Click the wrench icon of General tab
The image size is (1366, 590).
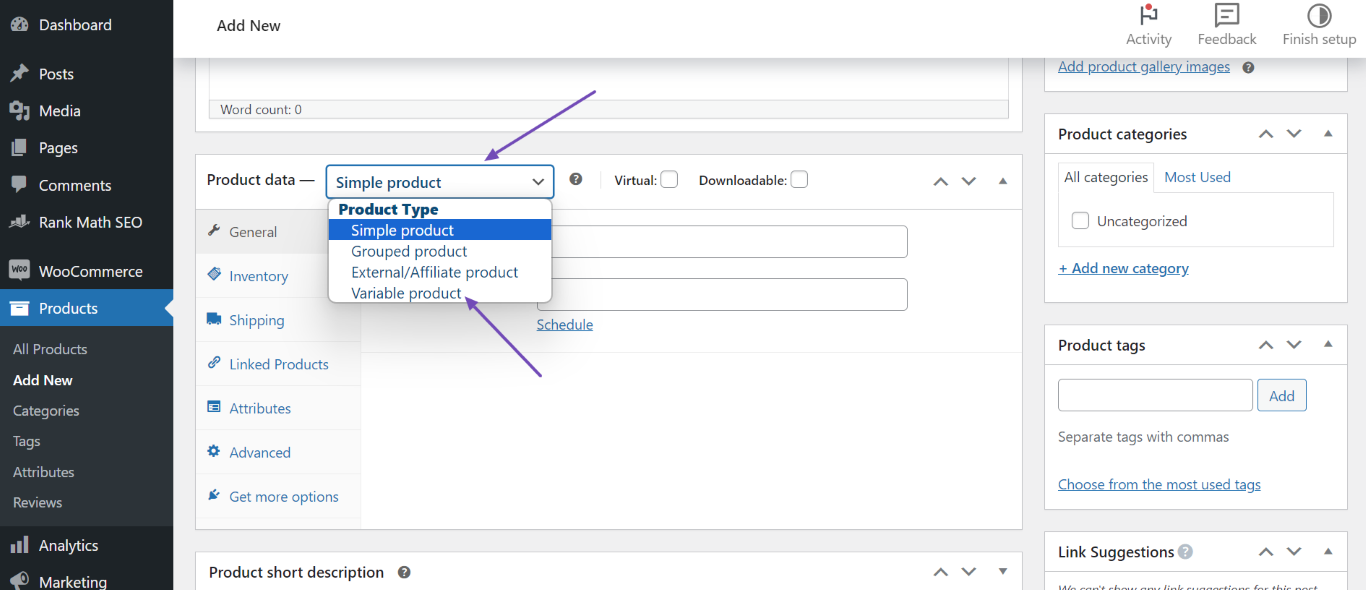tap(213, 231)
